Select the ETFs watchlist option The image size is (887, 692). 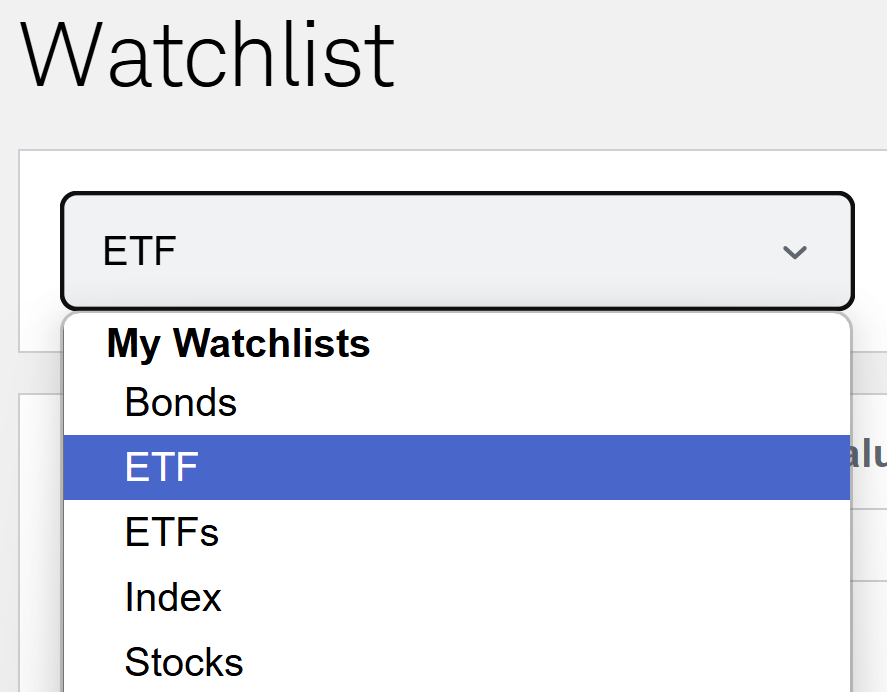pos(172,533)
